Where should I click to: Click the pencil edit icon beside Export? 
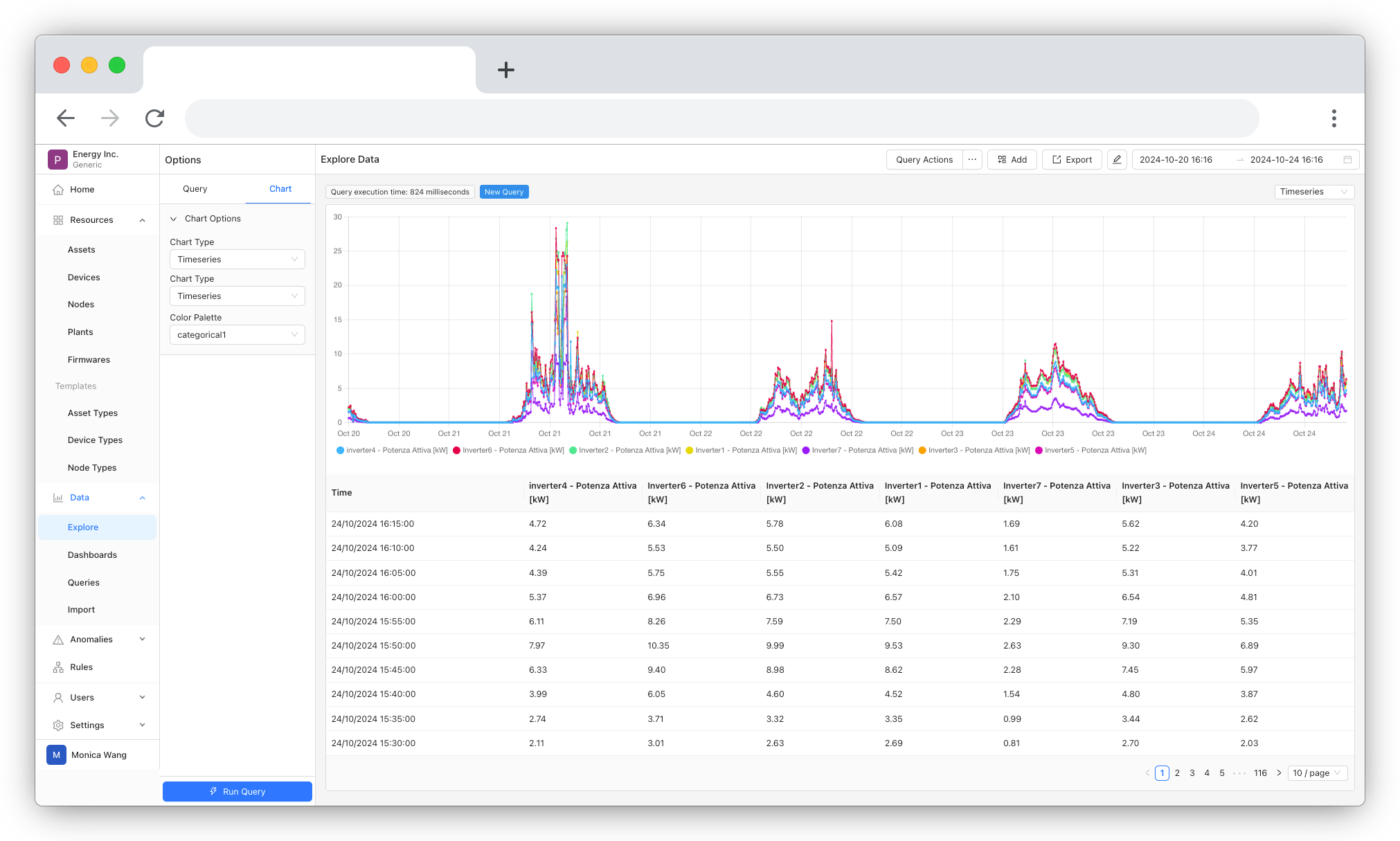click(x=1117, y=160)
